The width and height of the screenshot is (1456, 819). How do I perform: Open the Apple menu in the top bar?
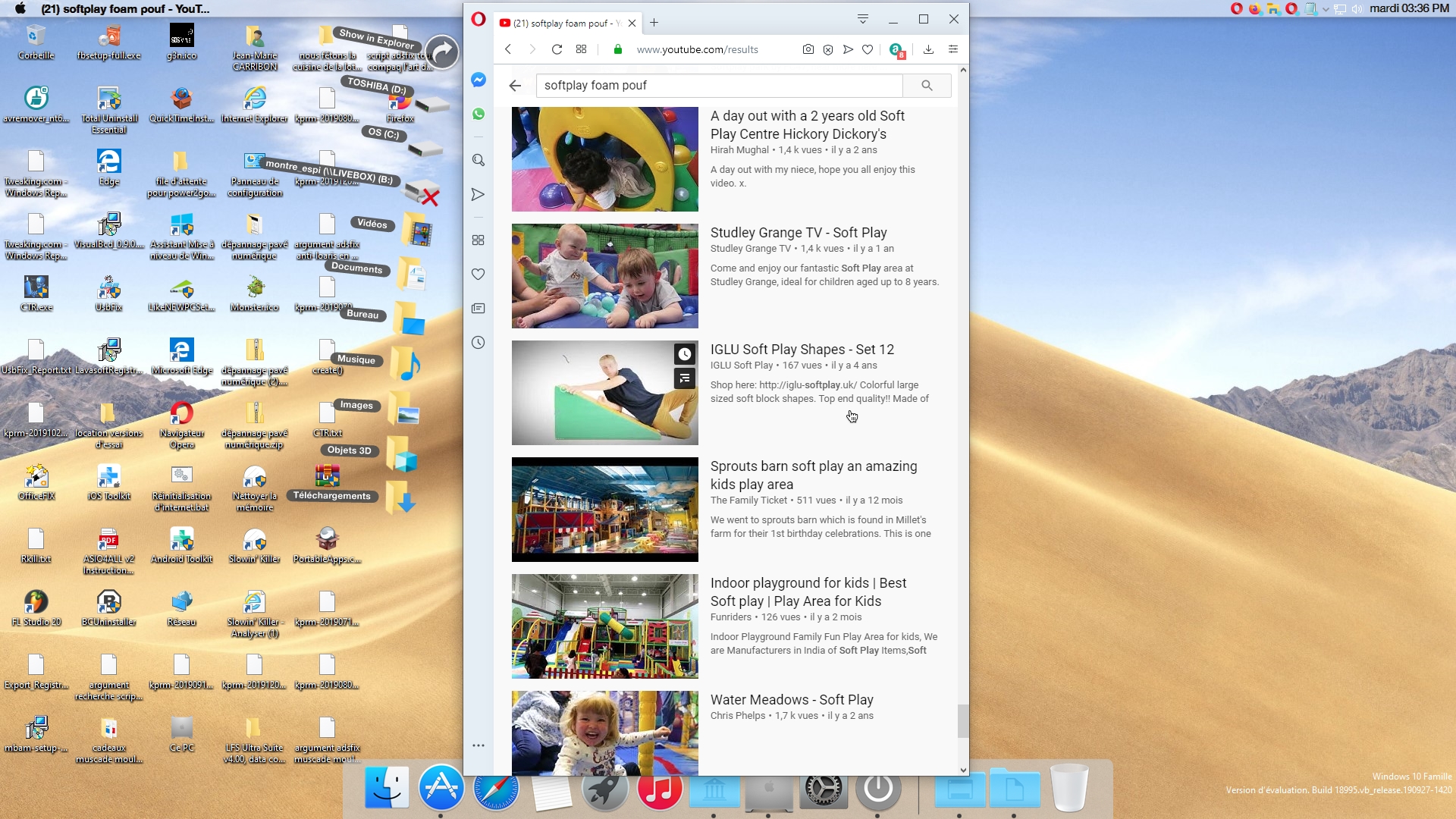pyautogui.click(x=20, y=8)
